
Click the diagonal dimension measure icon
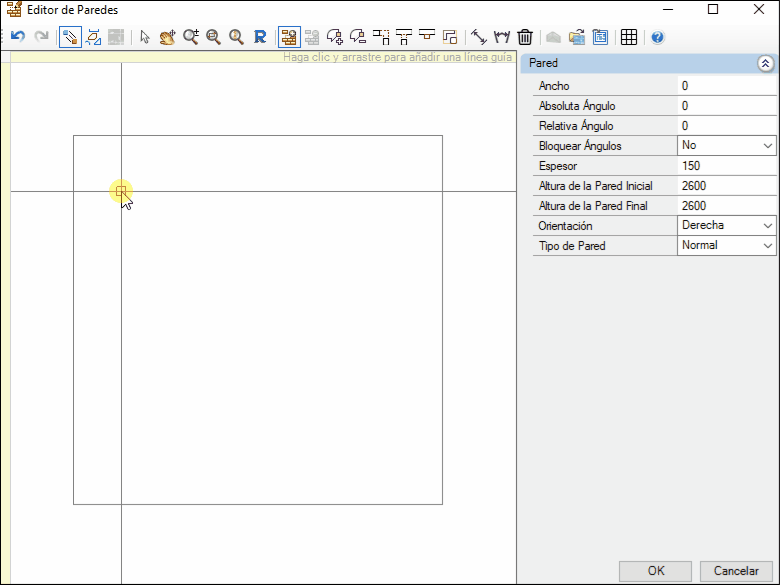pyautogui.click(x=479, y=37)
